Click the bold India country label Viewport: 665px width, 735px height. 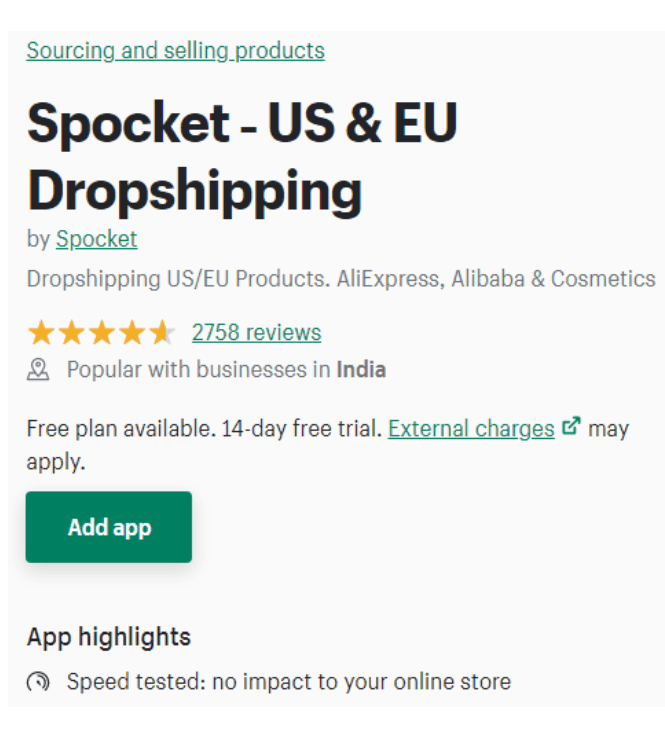point(361,370)
